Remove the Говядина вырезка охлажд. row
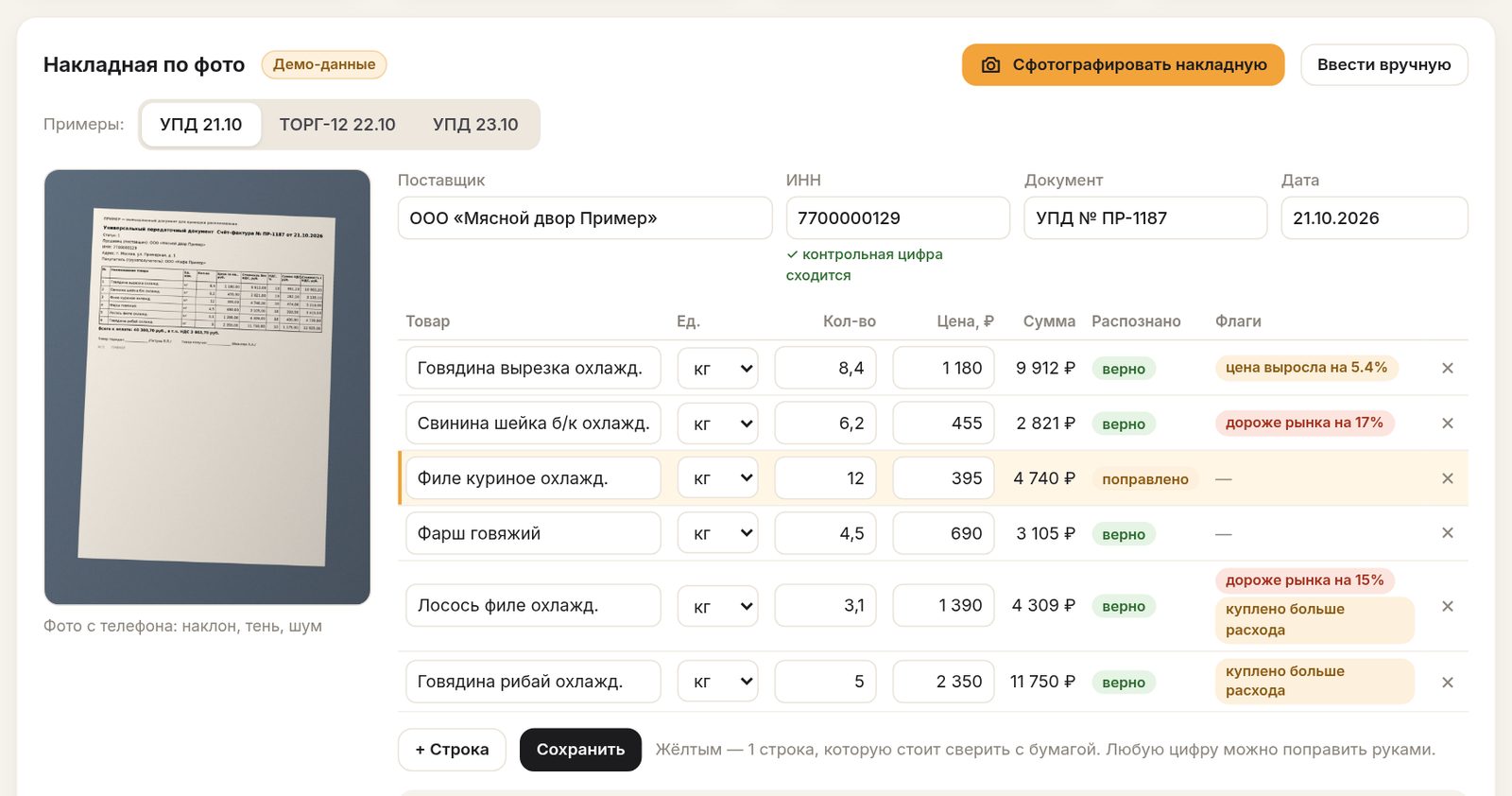 (1447, 368)
